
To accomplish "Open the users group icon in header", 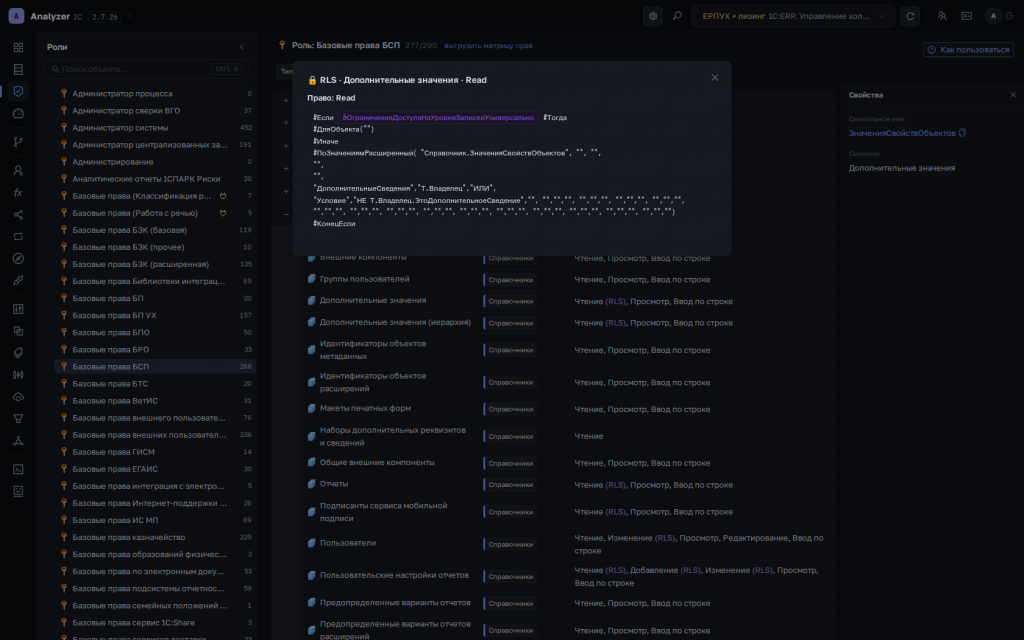I will click(x=942, y=16).
